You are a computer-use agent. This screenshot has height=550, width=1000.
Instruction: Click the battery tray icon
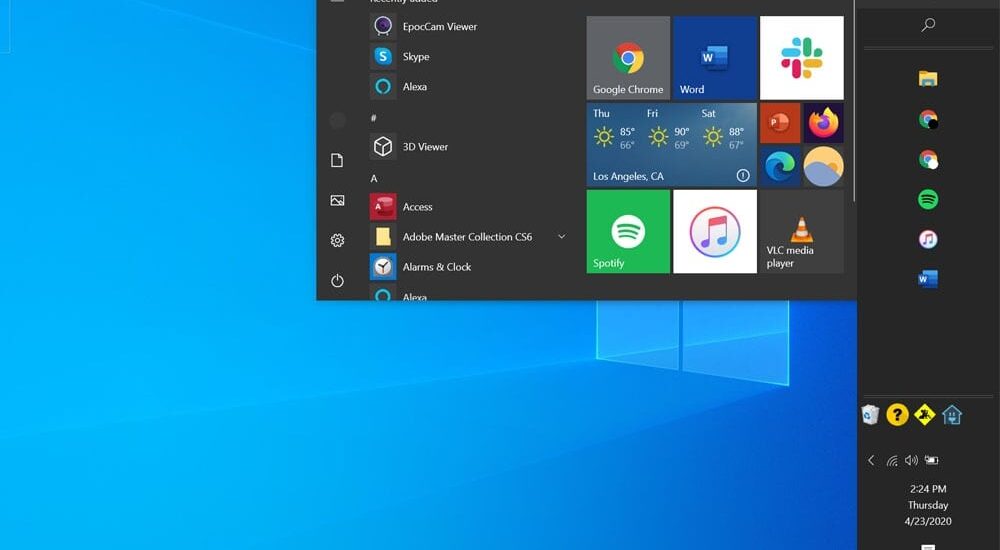click(x=932, y=460)
